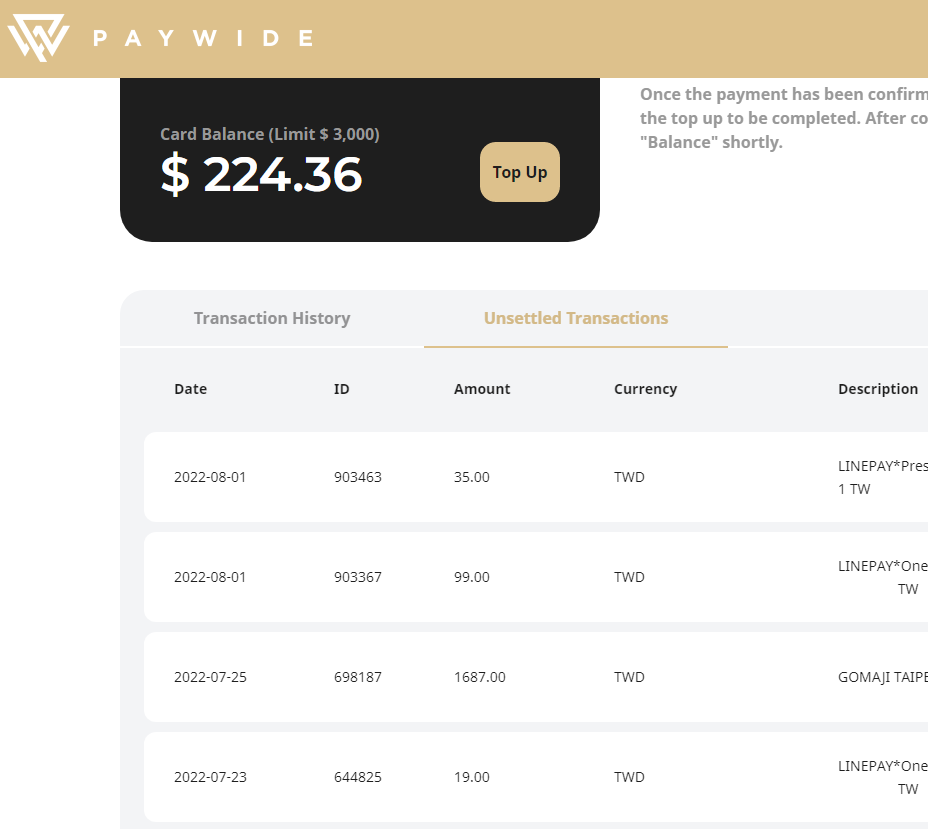Click the 99.00 amount cell
This screenshot has width=928, height=829.
[x=472, y=577]
